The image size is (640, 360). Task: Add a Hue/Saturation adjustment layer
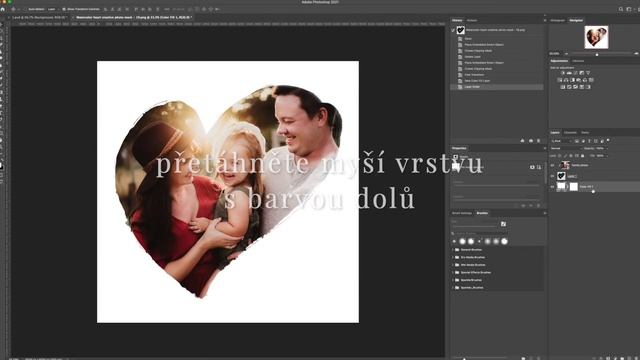pyautogui.click(x=560, y=80)
